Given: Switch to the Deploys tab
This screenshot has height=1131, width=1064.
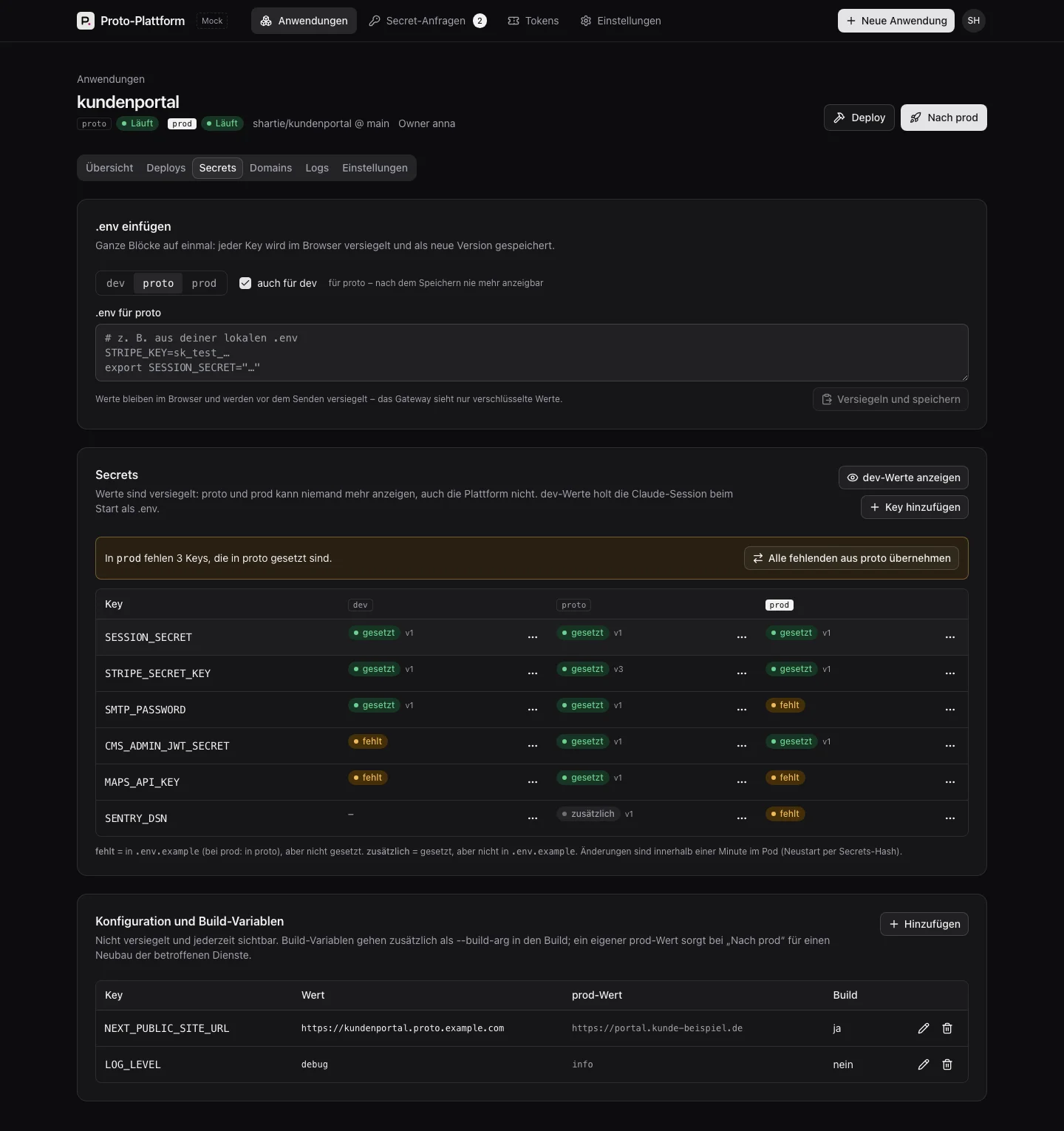Looking at the screenshot, I should (x=166, y=168).
